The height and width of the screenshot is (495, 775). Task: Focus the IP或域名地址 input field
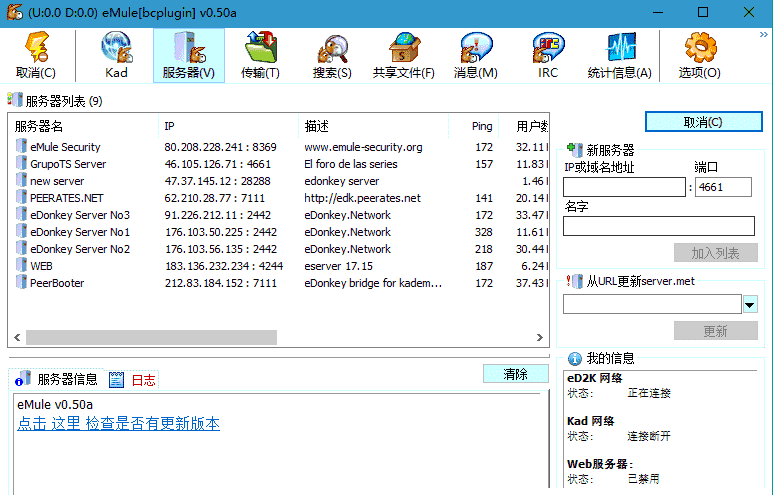coord(624,187)
